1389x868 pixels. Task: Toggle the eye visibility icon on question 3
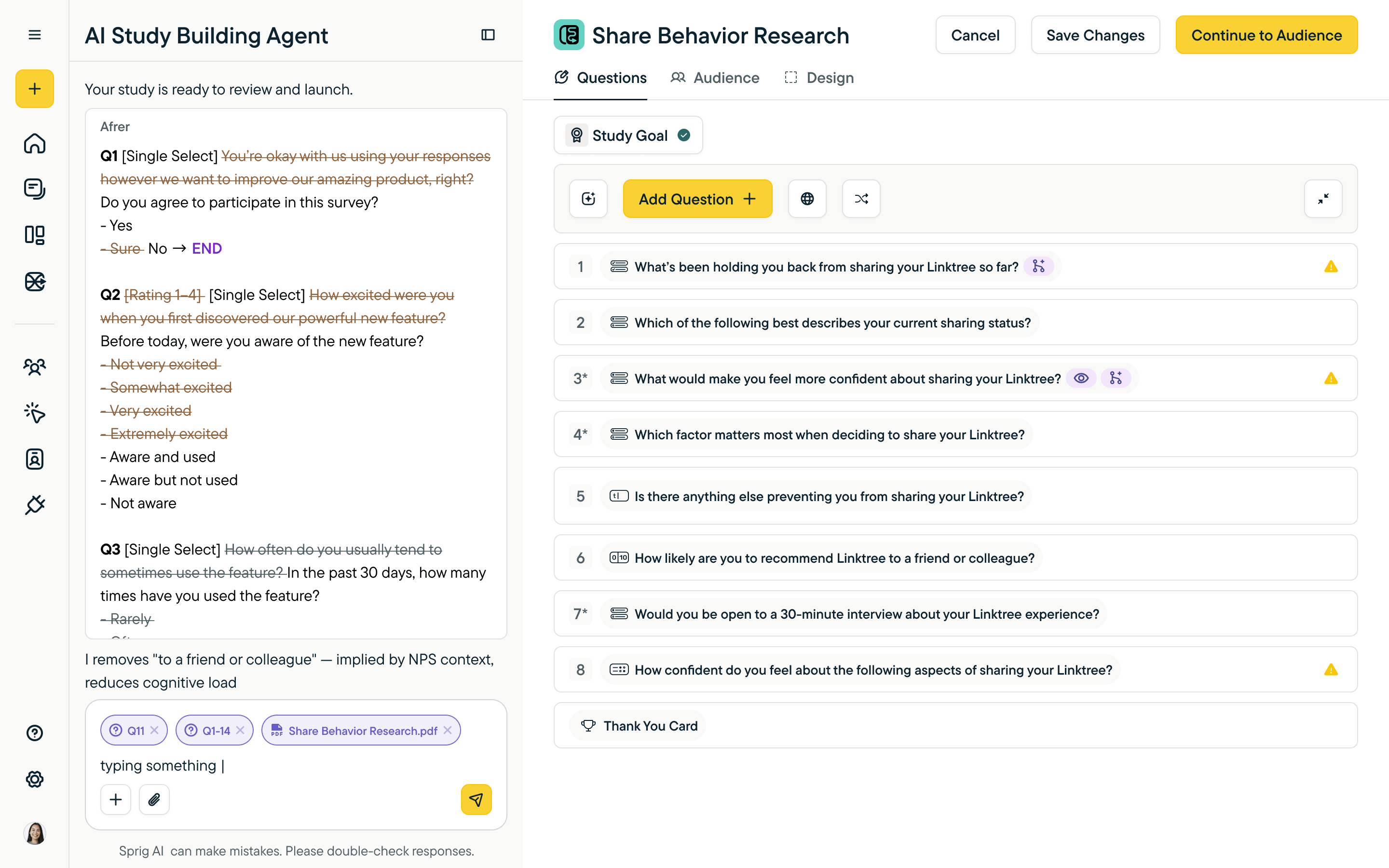coord(1081,379)
